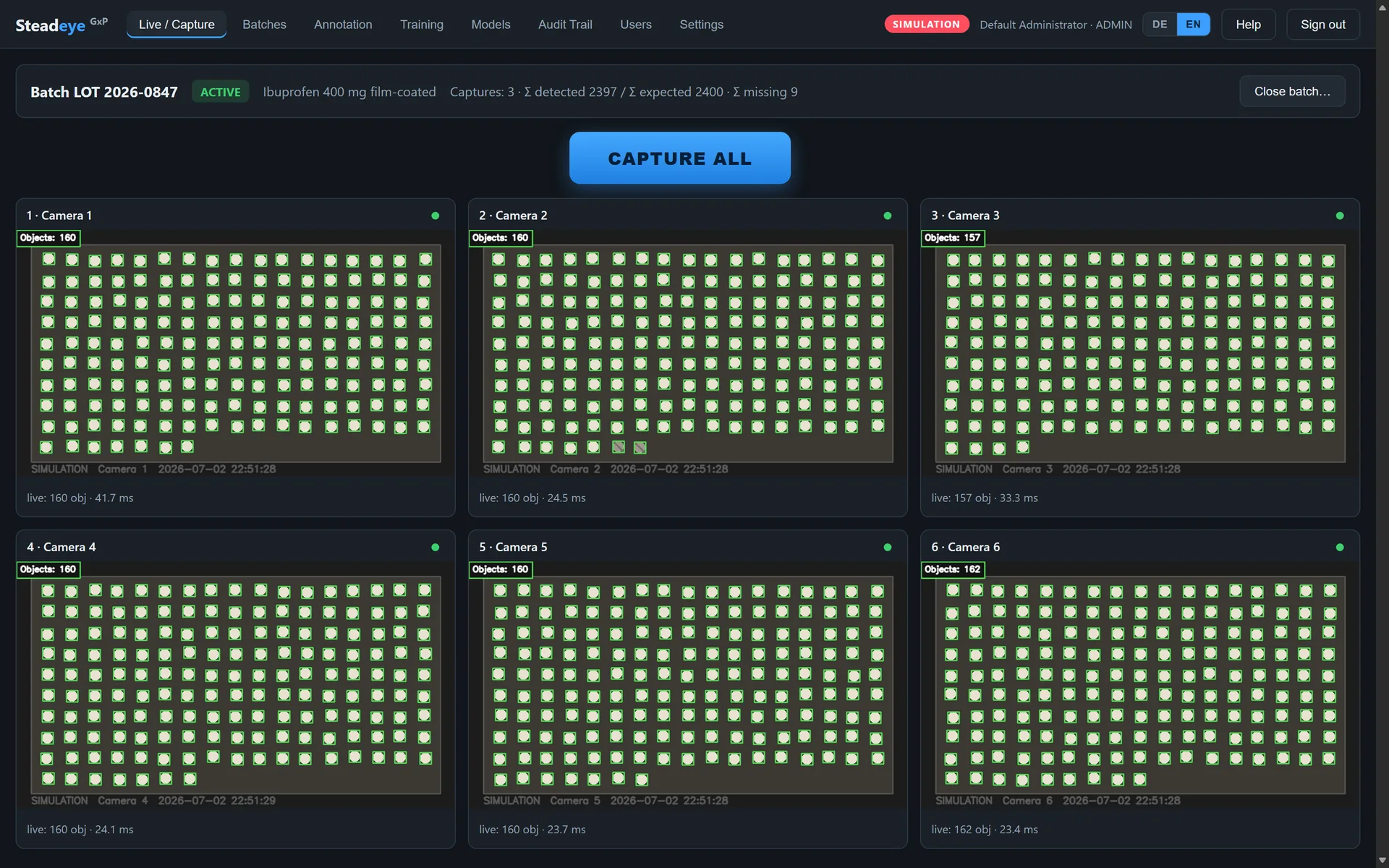Click Camera 4 Objects: 160 label
Screen dimensions: 1389x868
point(48,569)
